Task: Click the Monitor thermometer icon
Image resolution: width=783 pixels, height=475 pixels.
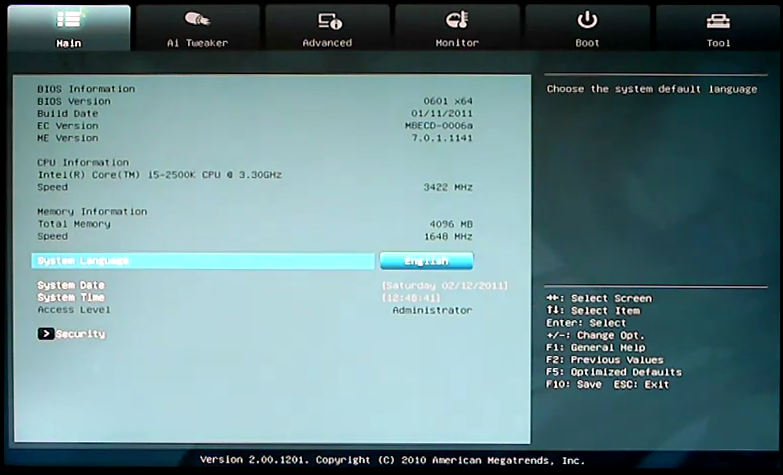Action: pos(457,20)
